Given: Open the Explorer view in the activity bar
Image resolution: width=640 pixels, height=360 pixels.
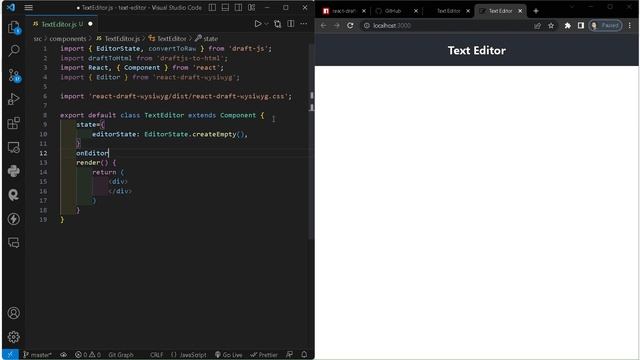Looking at the screenshot, I should tap(14, 28).
